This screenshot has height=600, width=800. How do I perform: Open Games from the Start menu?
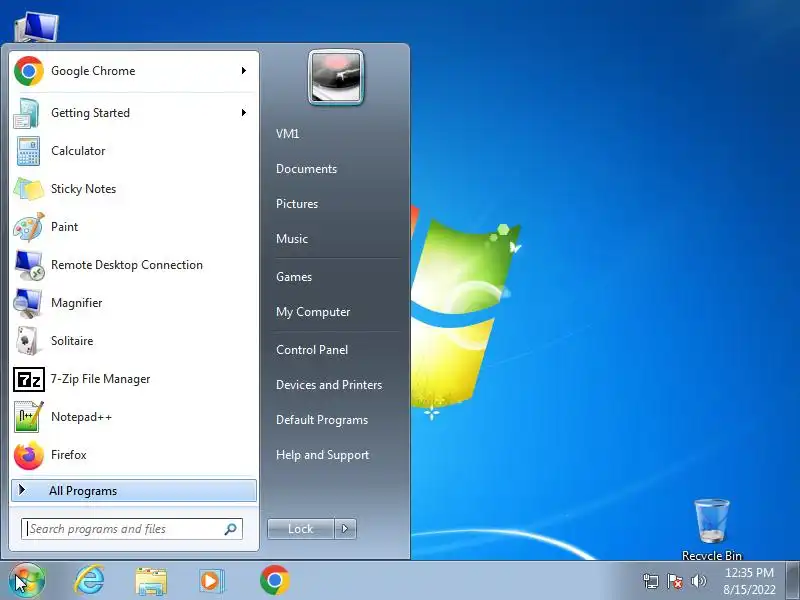(294, 277)
